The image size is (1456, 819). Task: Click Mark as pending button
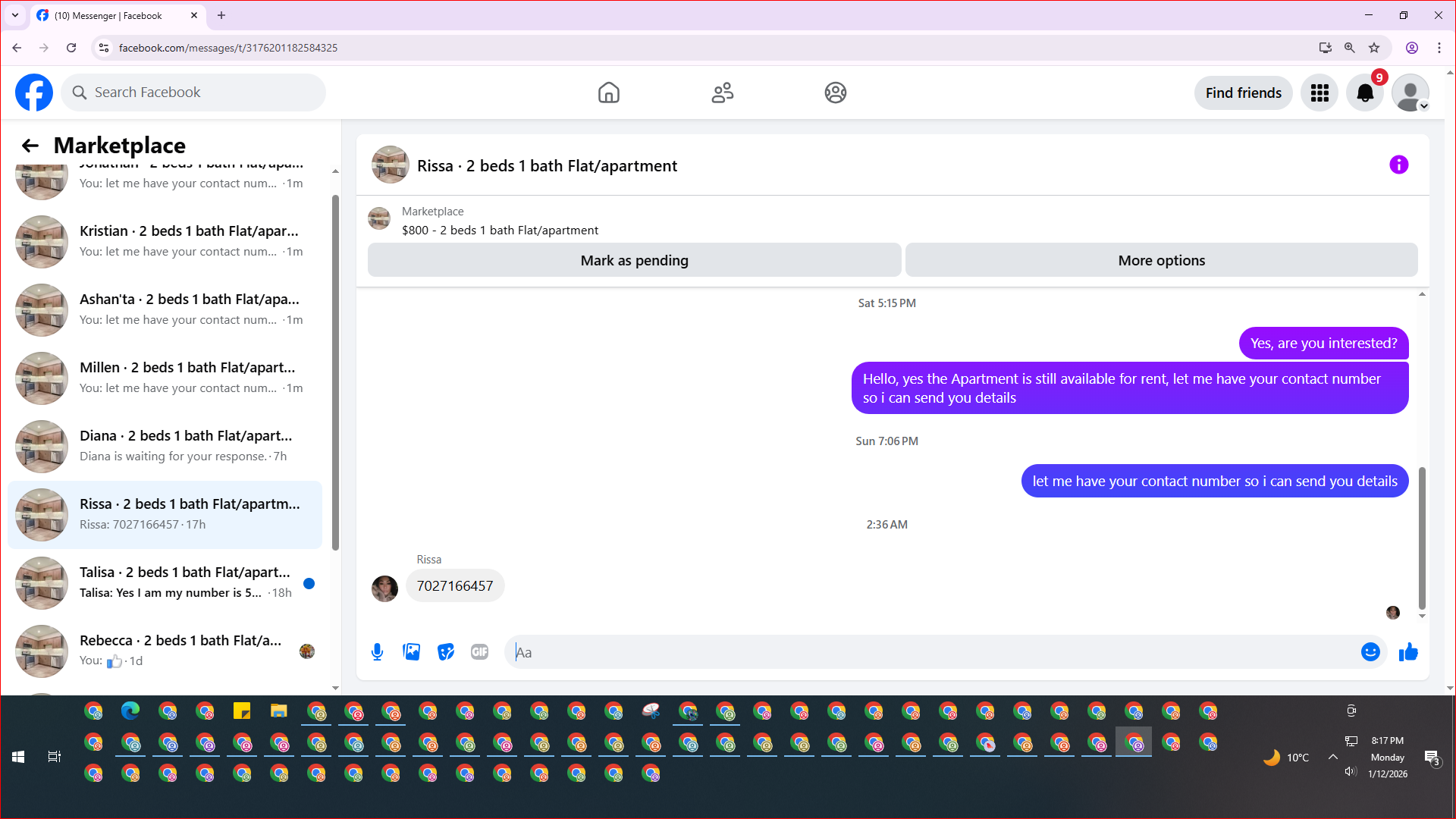coord(634,261)
